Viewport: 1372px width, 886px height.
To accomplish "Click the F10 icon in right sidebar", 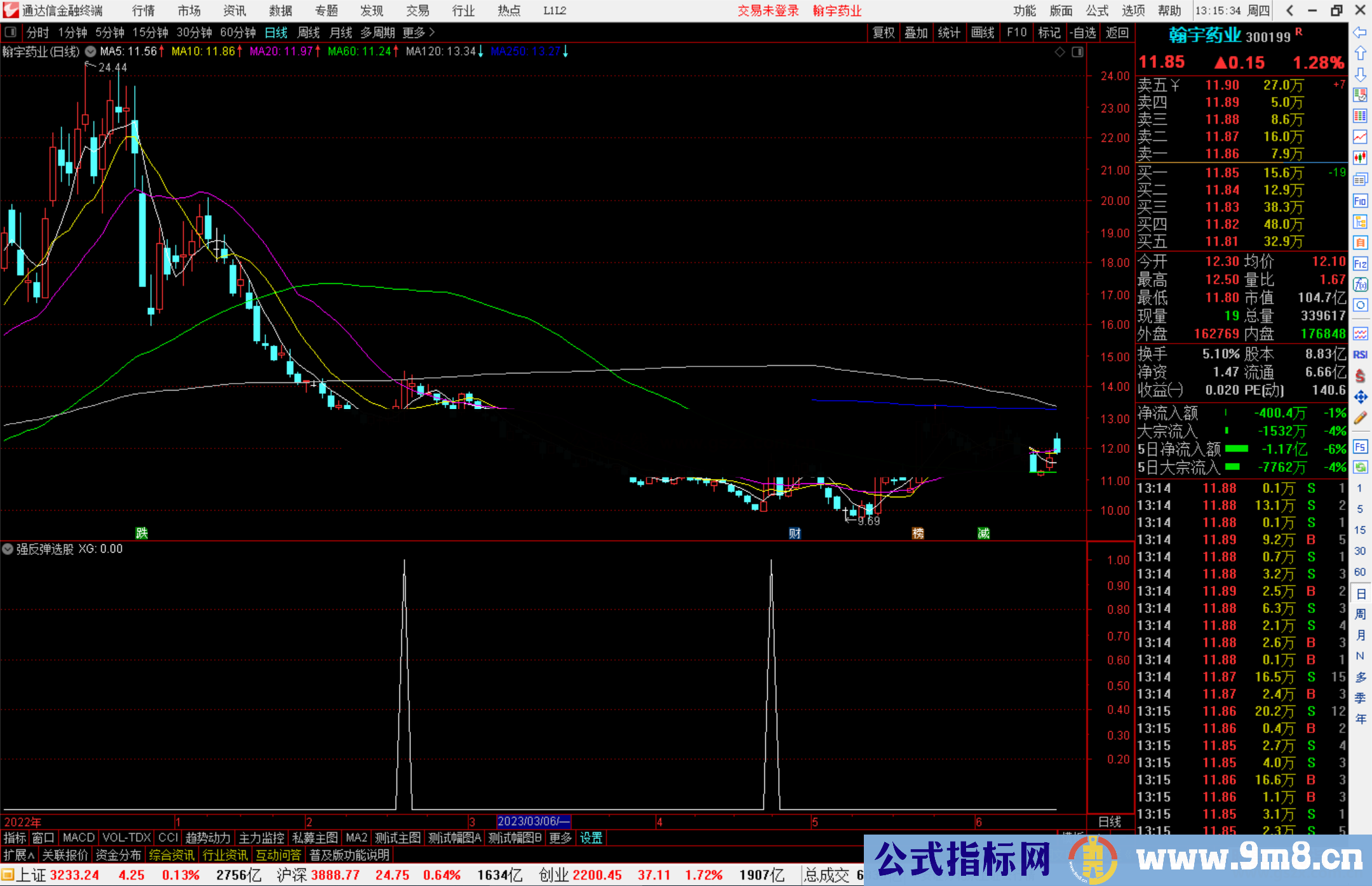I will [1360, 201].
